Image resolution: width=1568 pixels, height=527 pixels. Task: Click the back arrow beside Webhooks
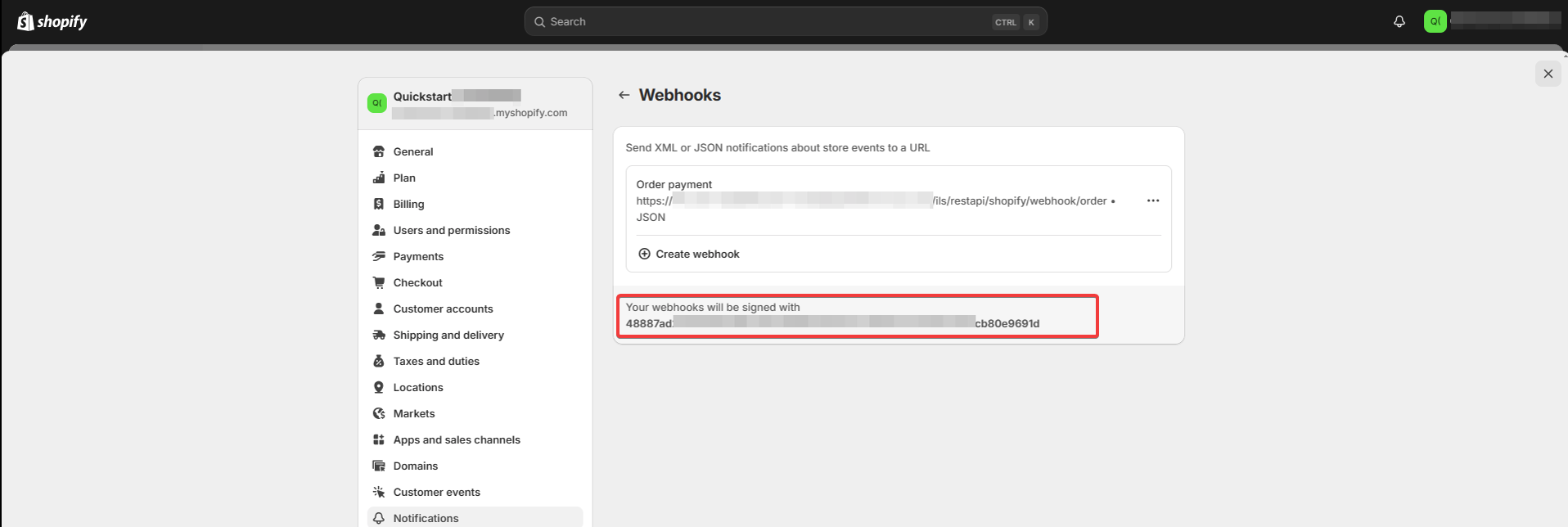(x=624, y=95)
